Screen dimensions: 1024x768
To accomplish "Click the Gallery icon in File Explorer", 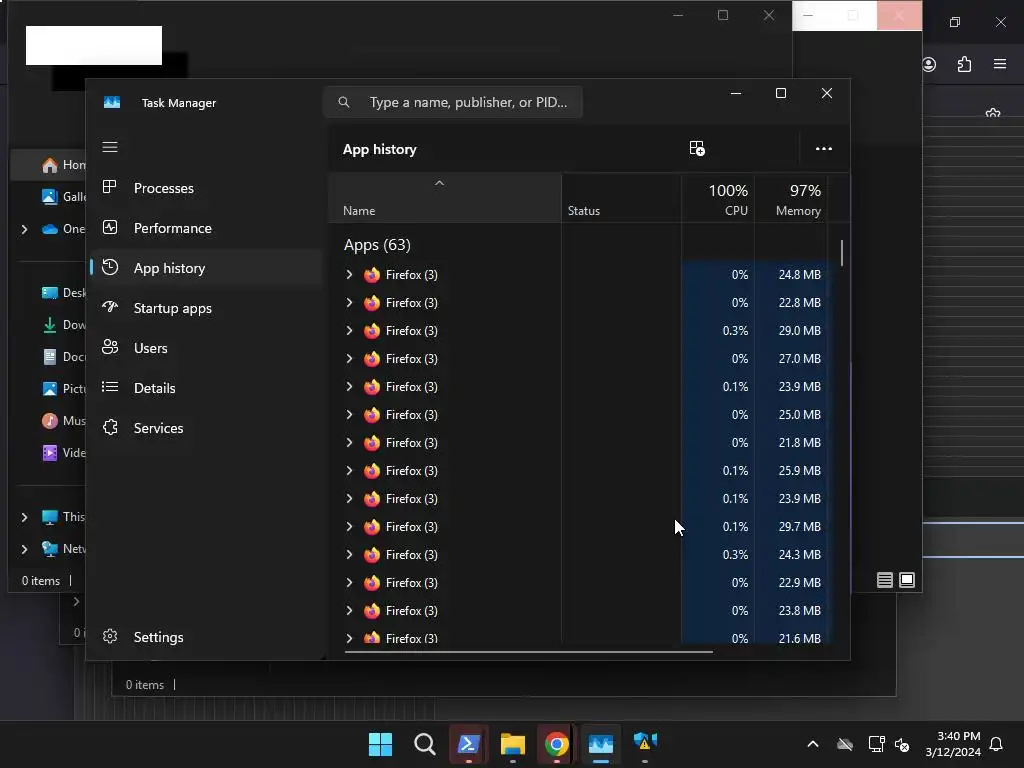I will pyautogui.click(x=50, y=197).
